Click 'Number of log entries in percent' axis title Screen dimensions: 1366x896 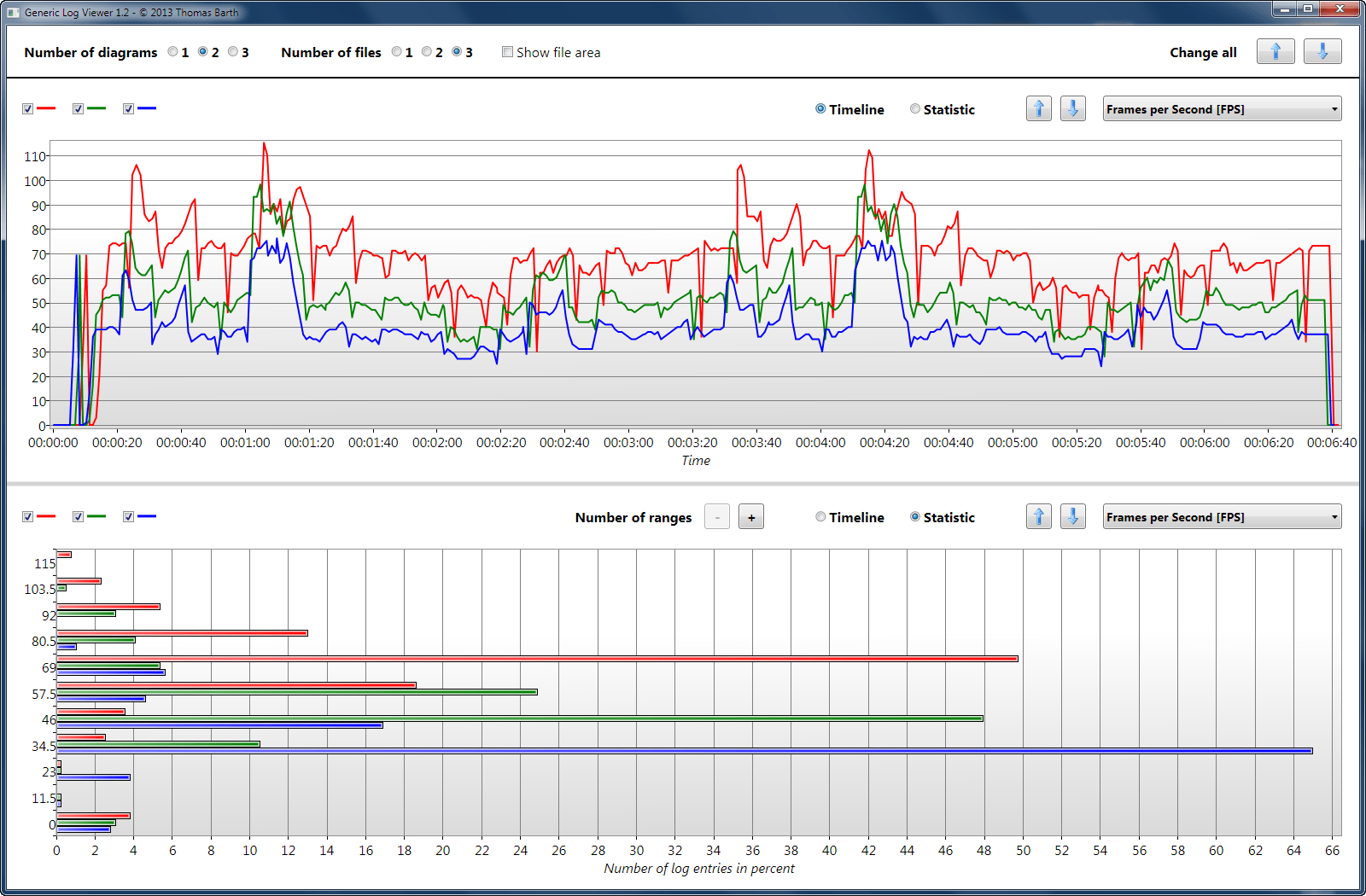[699, 868]
